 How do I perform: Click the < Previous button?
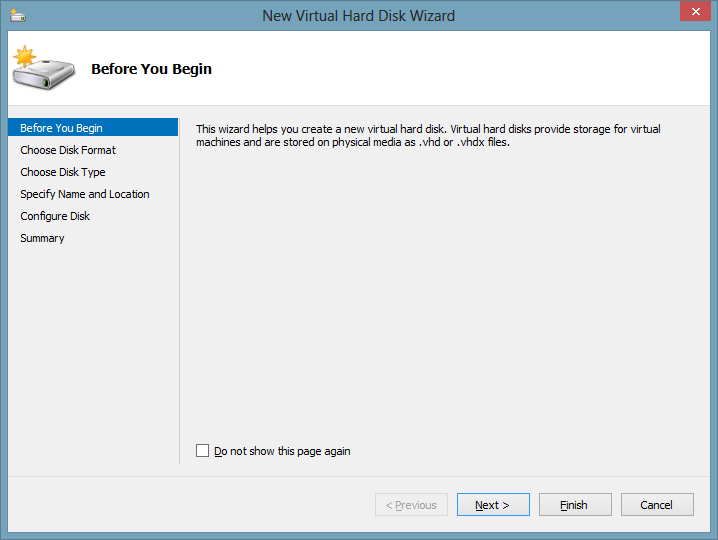point(411,505)
